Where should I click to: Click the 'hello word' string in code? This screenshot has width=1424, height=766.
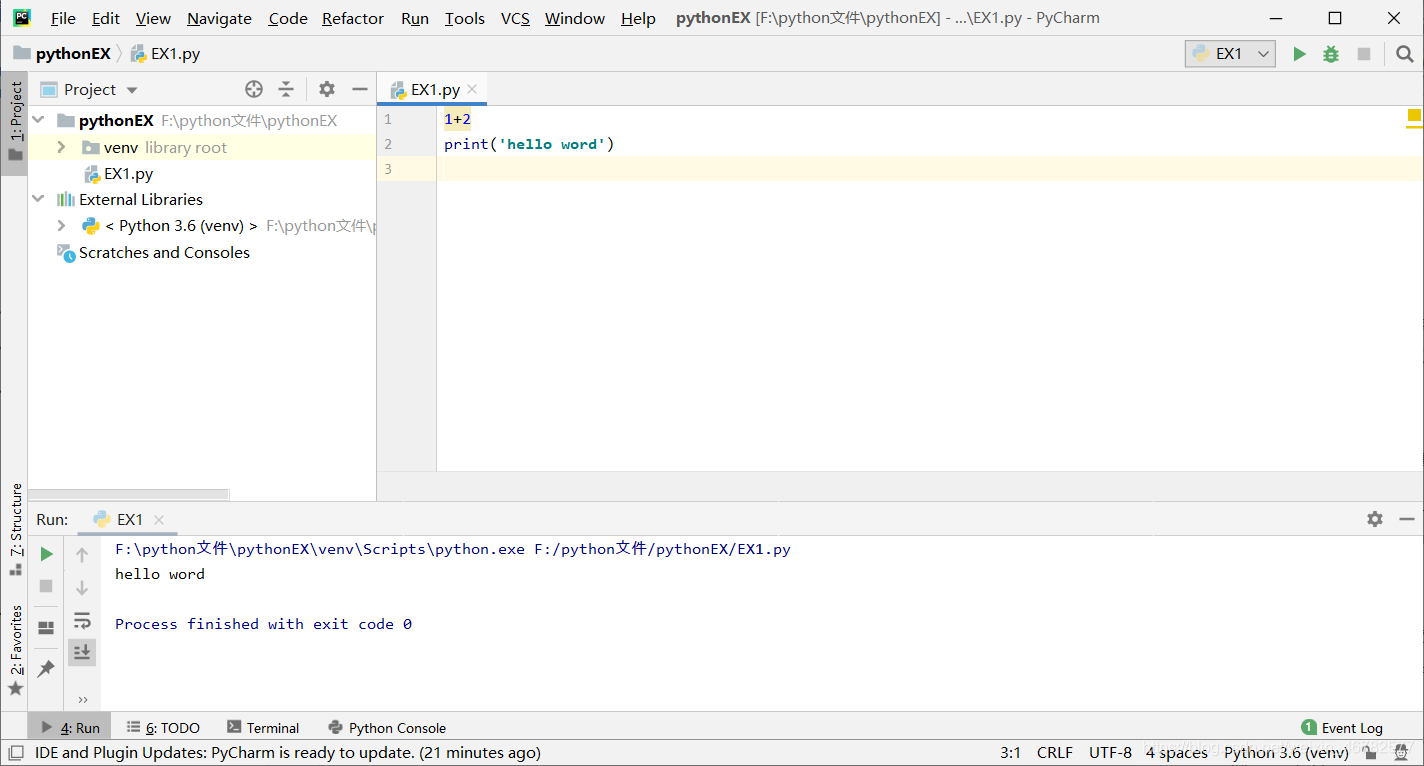pyautogui.click(x=553, y=144)
